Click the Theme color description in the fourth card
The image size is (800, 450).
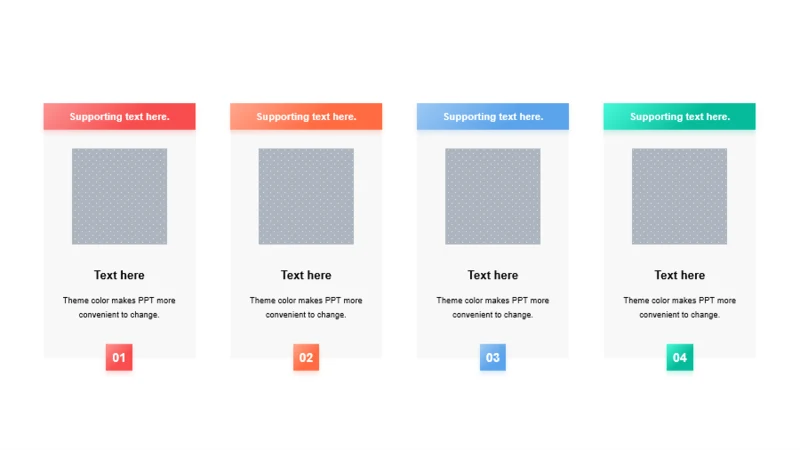click(680, 308)
